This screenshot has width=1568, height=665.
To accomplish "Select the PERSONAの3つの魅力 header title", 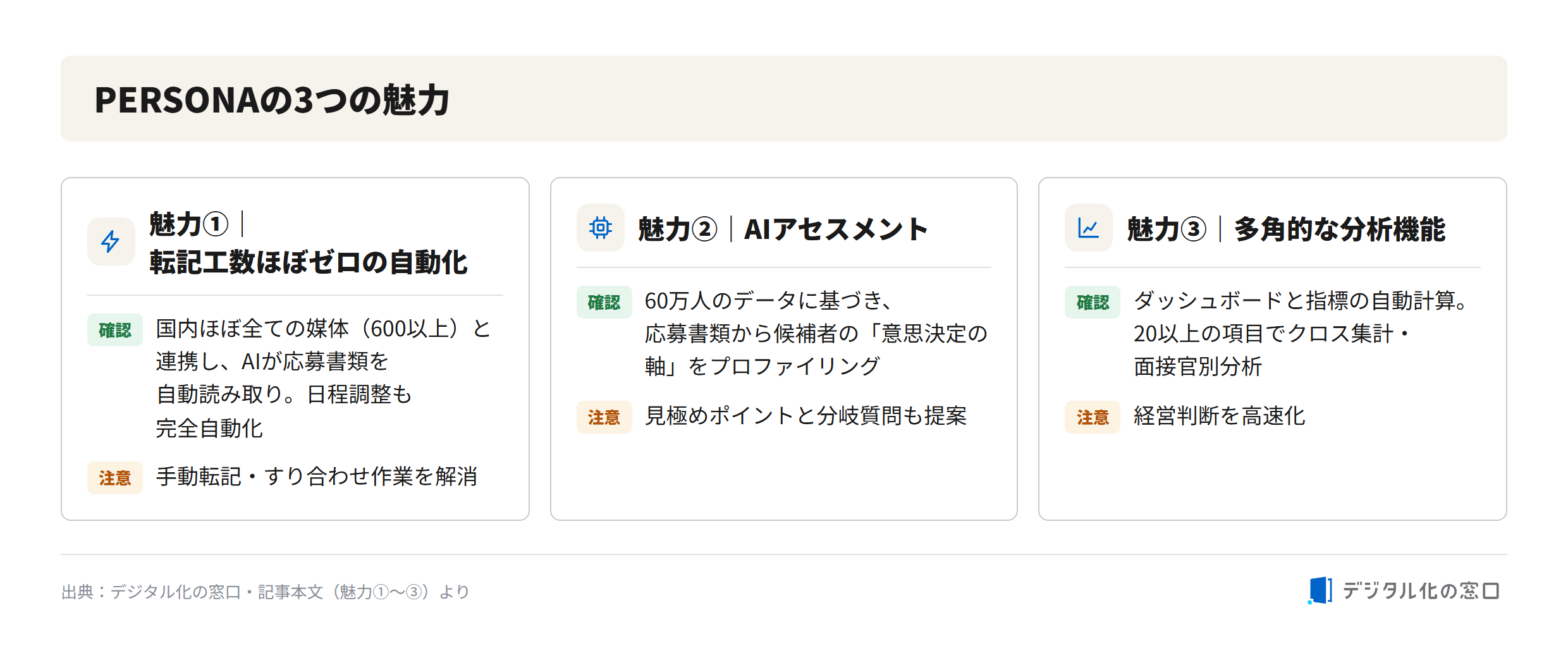I will point(272,100).
